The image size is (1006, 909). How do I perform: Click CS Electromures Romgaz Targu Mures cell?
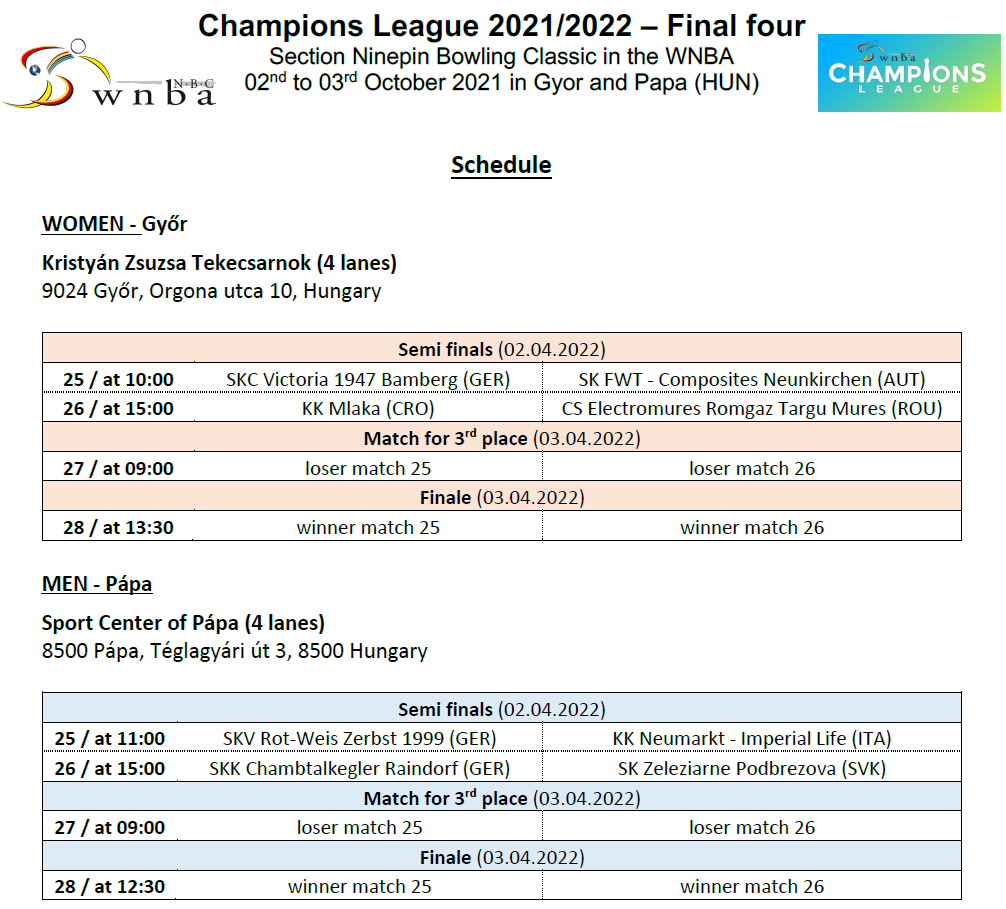click(x=751, y=408)
